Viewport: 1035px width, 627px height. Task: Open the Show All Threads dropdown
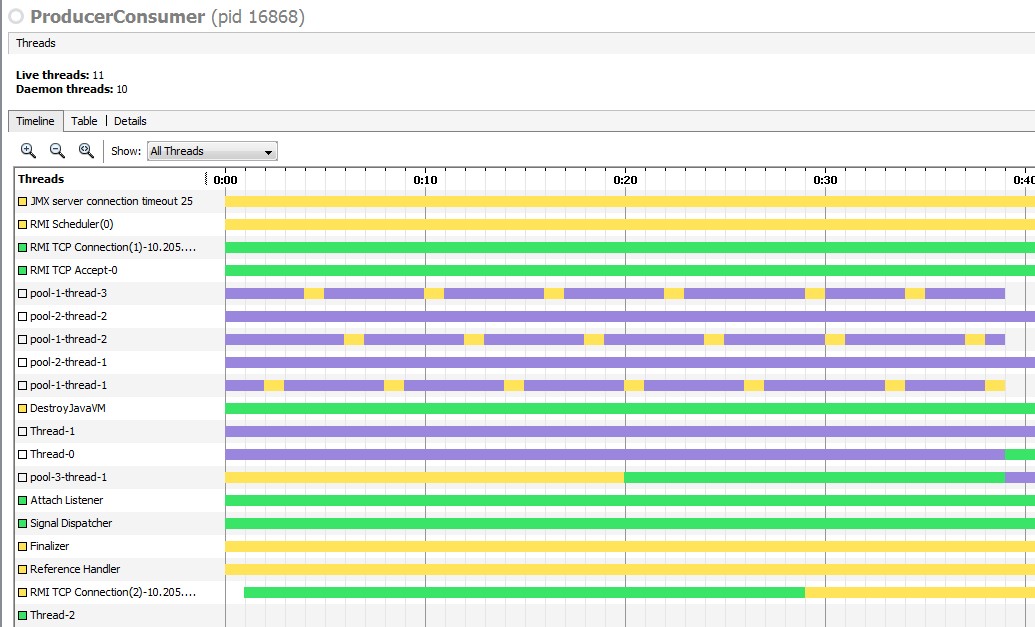[212, 151]
